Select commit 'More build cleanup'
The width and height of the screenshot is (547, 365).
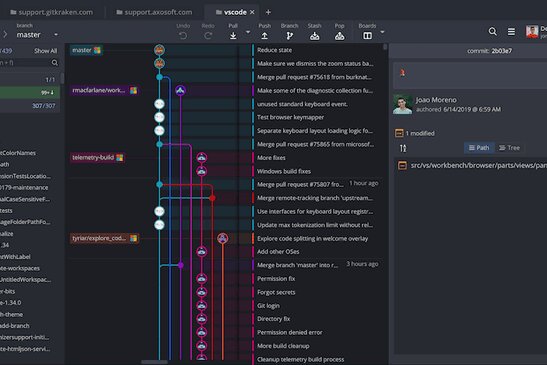coord(283,346)
